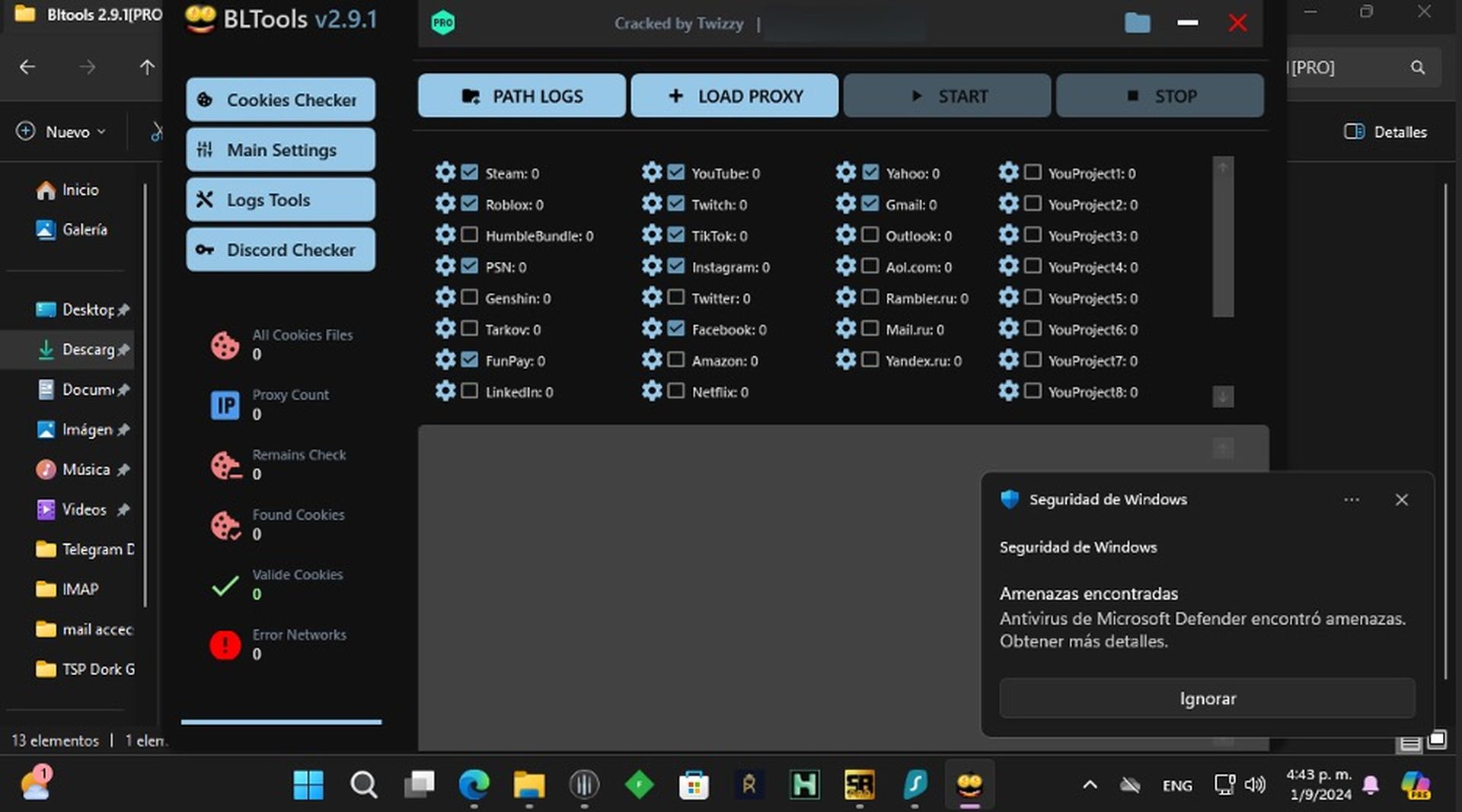Open Microsoft Store from the taskbar

pos(694,785)
